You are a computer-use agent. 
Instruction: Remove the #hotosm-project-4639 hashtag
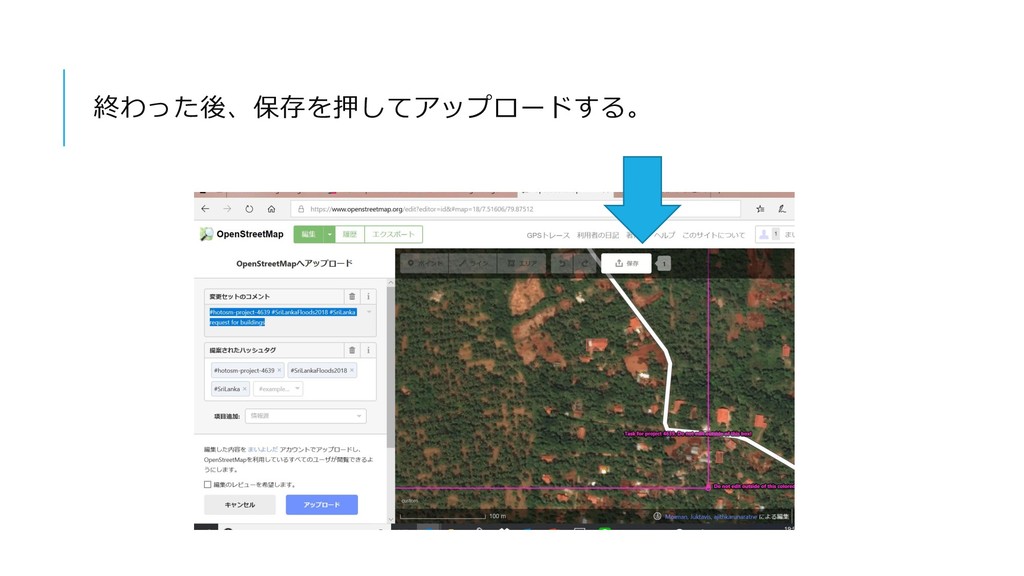point(280,370)
